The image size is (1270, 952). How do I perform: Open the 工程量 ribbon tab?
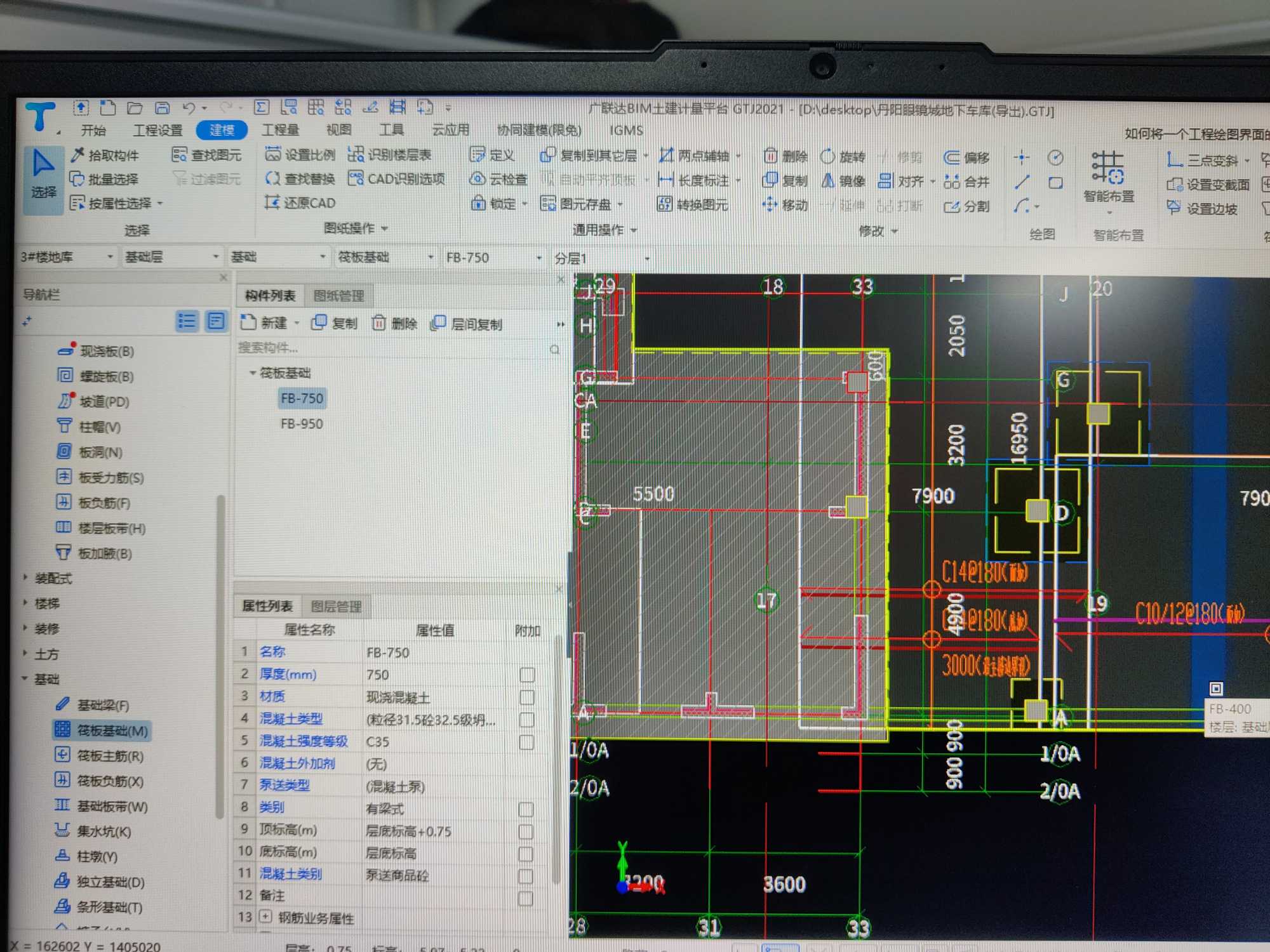[x=280, y=129]
